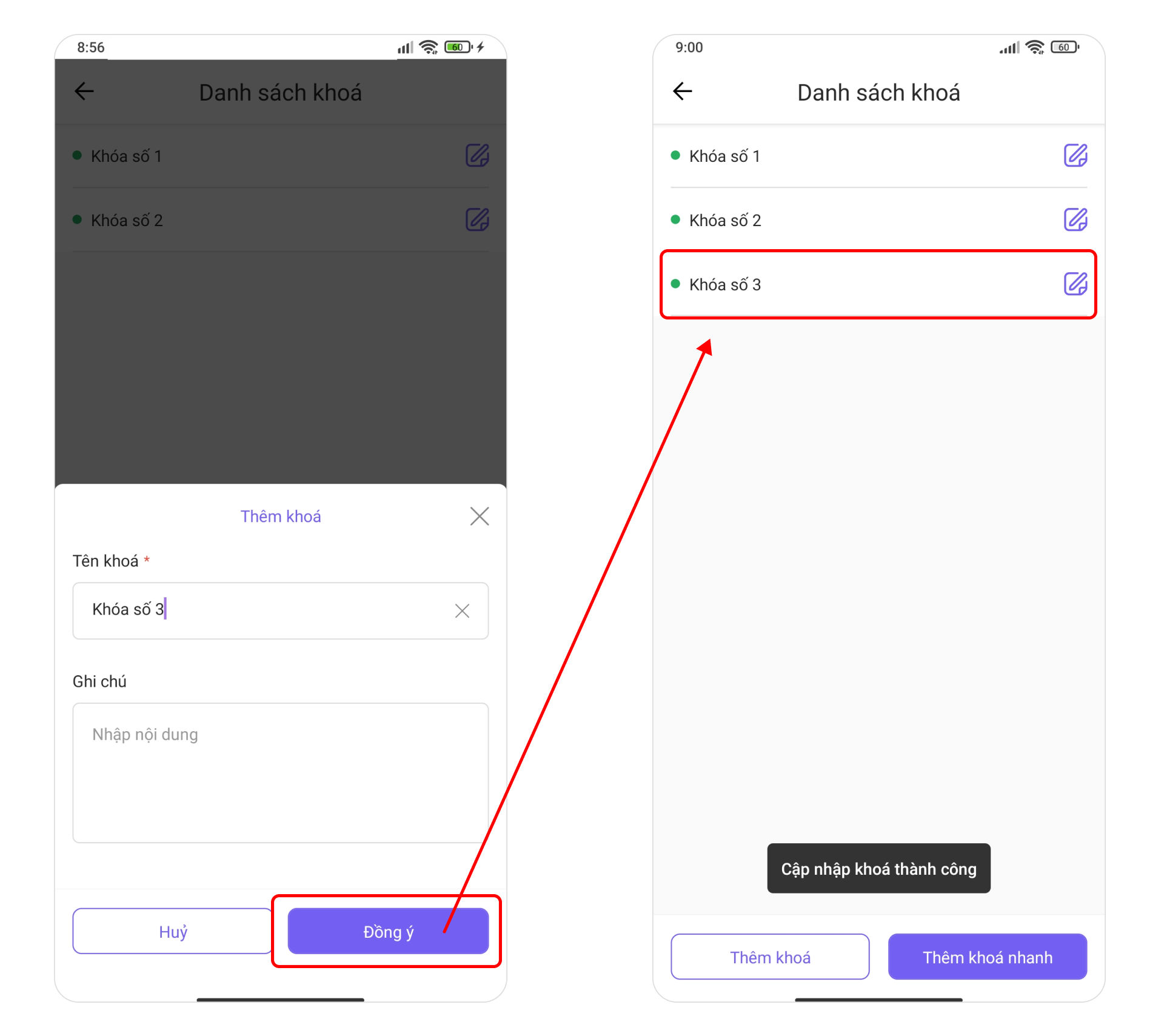Tap back arrow on left phone screen
Viewport: 1164px width, 1036px height.
pyautogui.click(x=84, y=92)
